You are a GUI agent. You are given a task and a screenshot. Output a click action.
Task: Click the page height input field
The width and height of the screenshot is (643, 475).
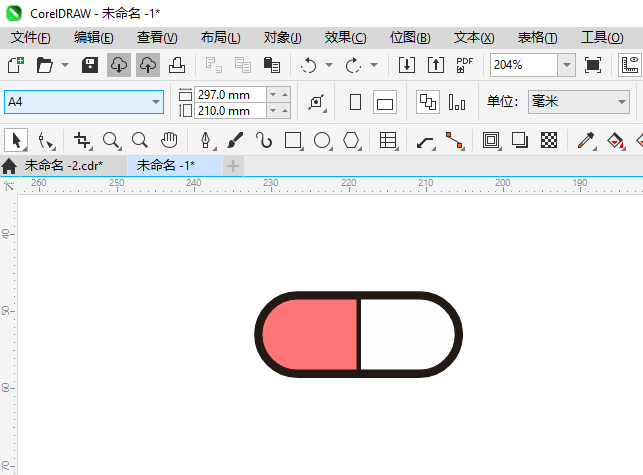pyautogui.click(x=230, y=111)
